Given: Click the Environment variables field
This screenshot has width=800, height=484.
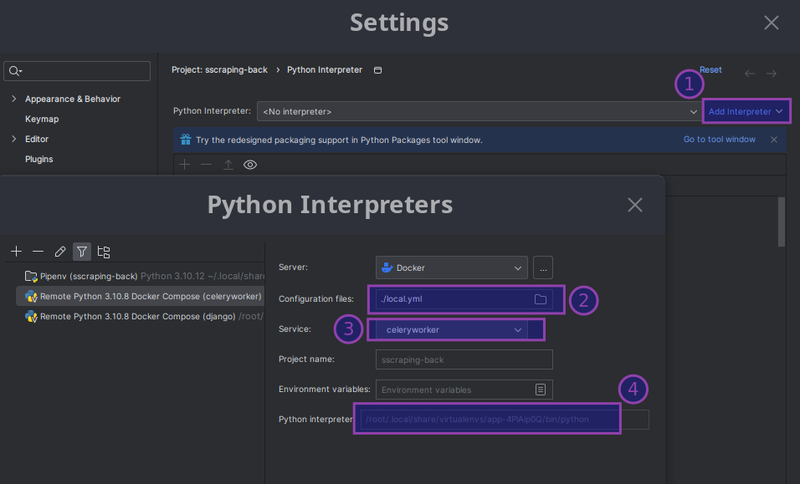Looking at the screenshot, I should point(464,390).
